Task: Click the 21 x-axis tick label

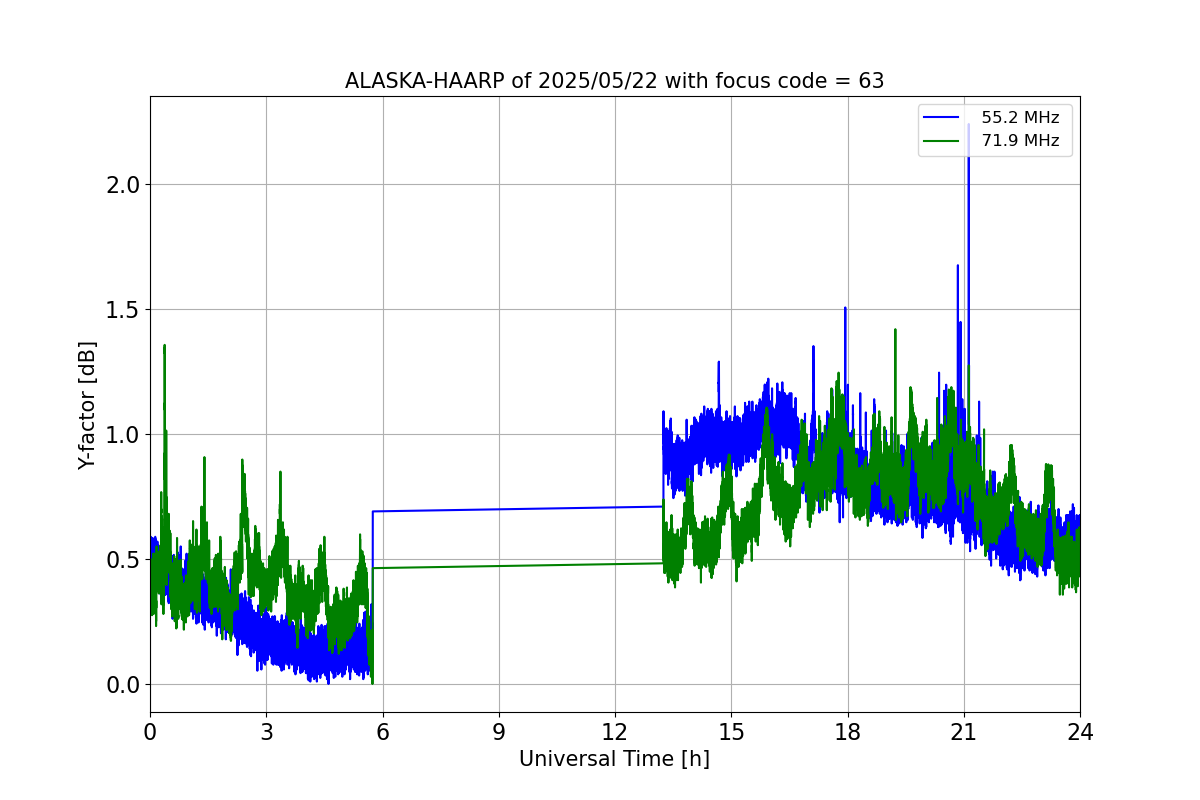Action: [x=964, y=731]
